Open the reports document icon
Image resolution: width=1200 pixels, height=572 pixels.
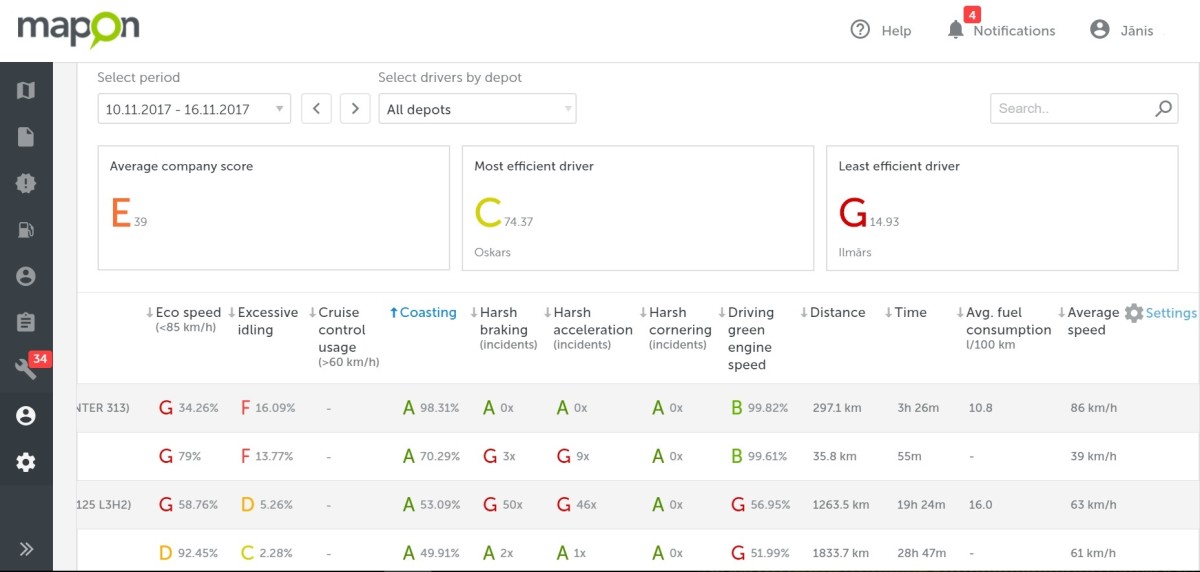(26, 137)
